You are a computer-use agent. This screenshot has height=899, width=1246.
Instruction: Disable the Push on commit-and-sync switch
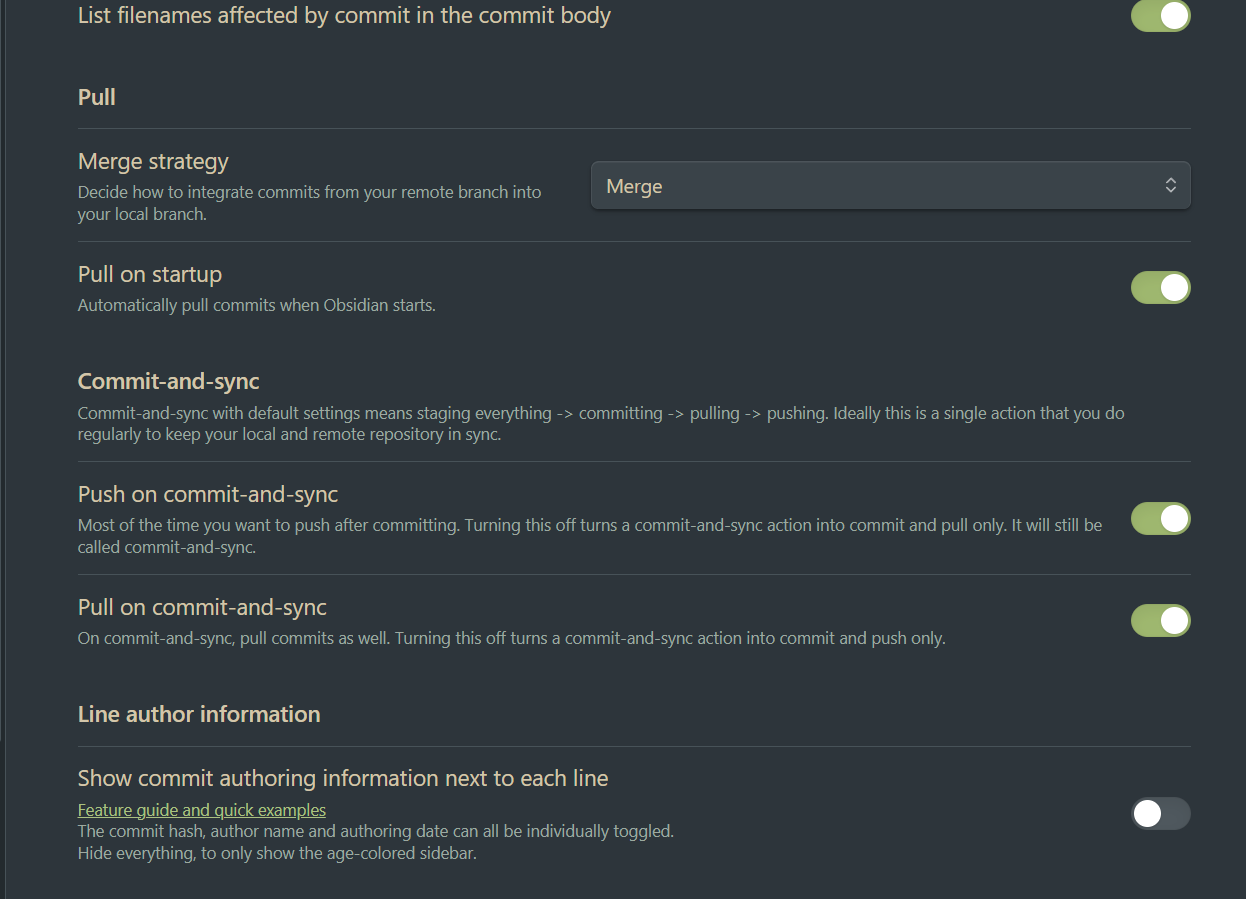(1160, 519)
